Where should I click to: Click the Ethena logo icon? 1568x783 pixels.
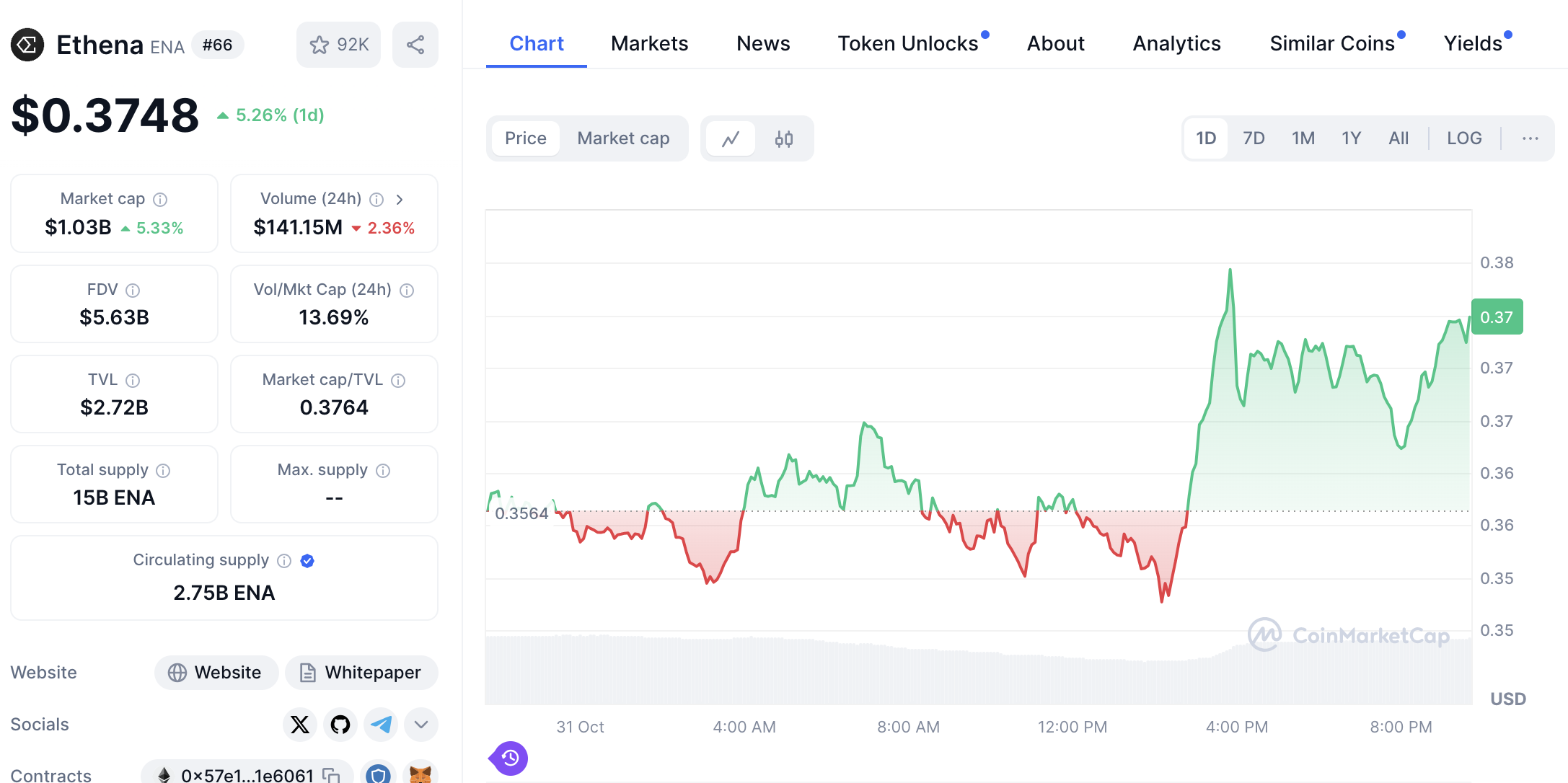27,45
